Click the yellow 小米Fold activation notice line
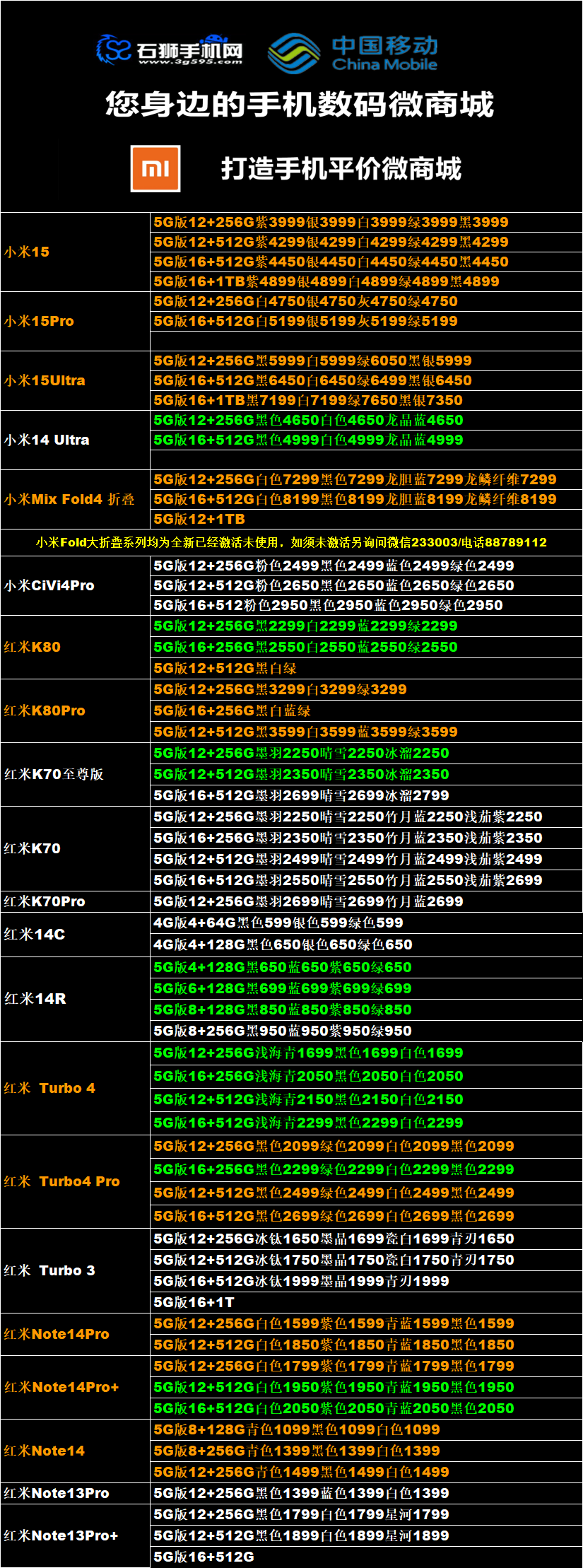This screenshot has width=583, height=1568. click(291, 542)
